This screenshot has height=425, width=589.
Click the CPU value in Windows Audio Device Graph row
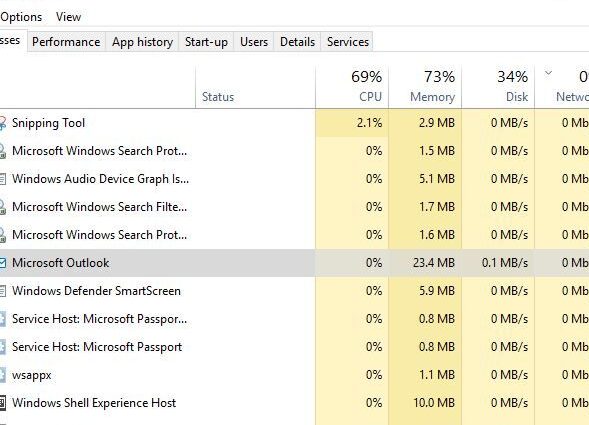coord(374,179)
